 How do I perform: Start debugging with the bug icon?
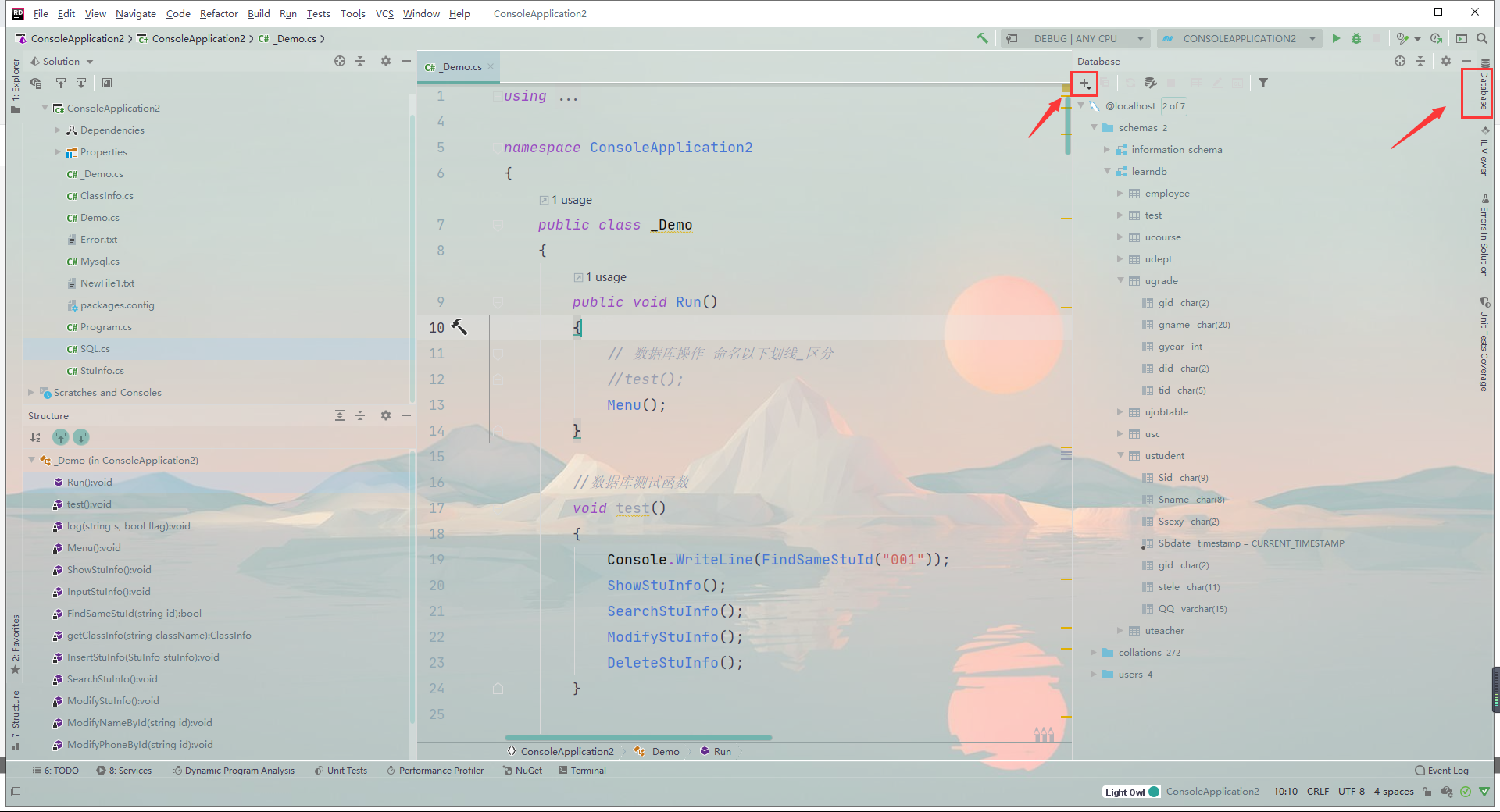(1356, 38)
